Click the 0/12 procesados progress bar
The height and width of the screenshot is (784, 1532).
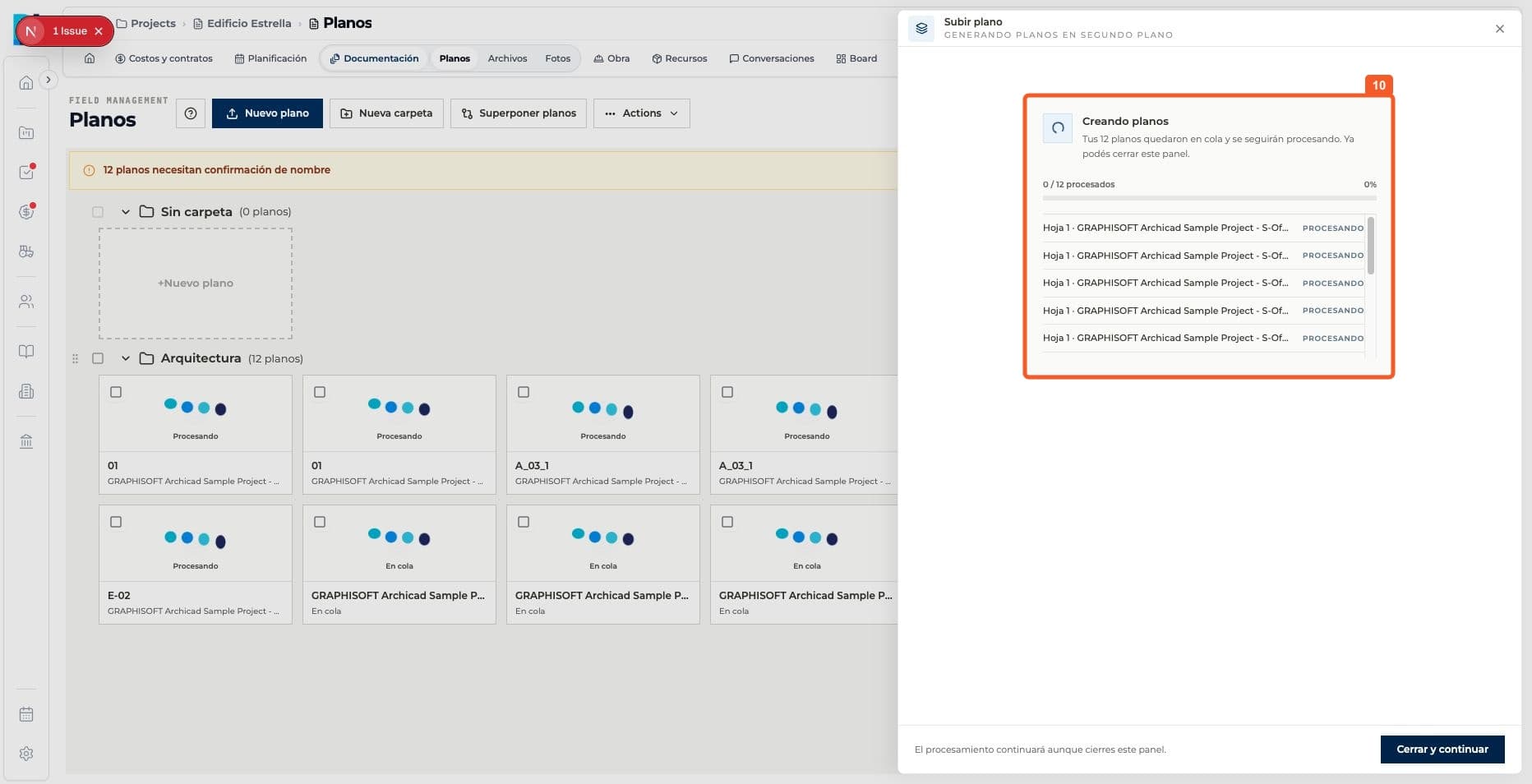coord(1210,198)
